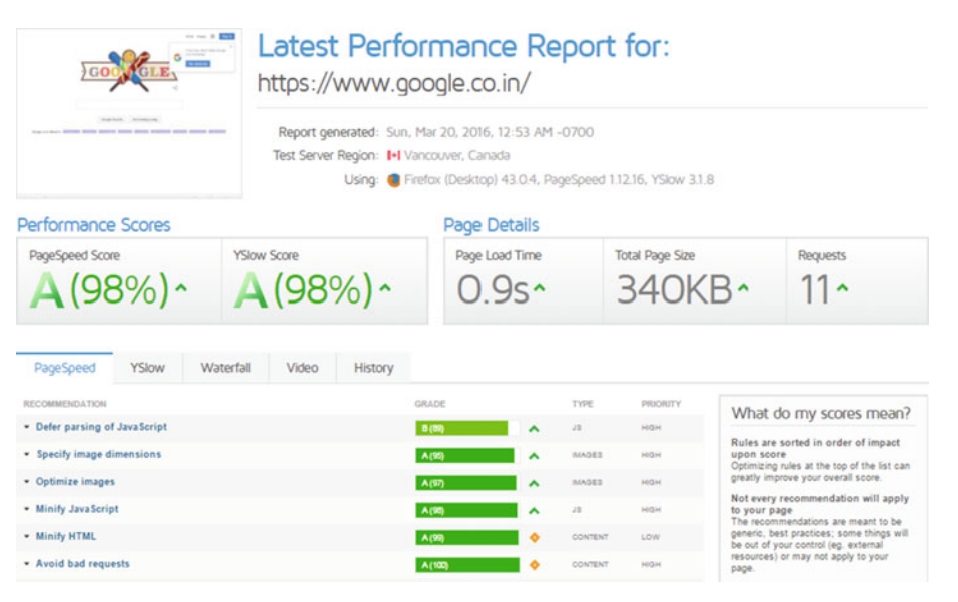The height and width of the screenshot is (602, 958).
Task: Click the Total Page Size up arrow
Action: click(743, 287)
